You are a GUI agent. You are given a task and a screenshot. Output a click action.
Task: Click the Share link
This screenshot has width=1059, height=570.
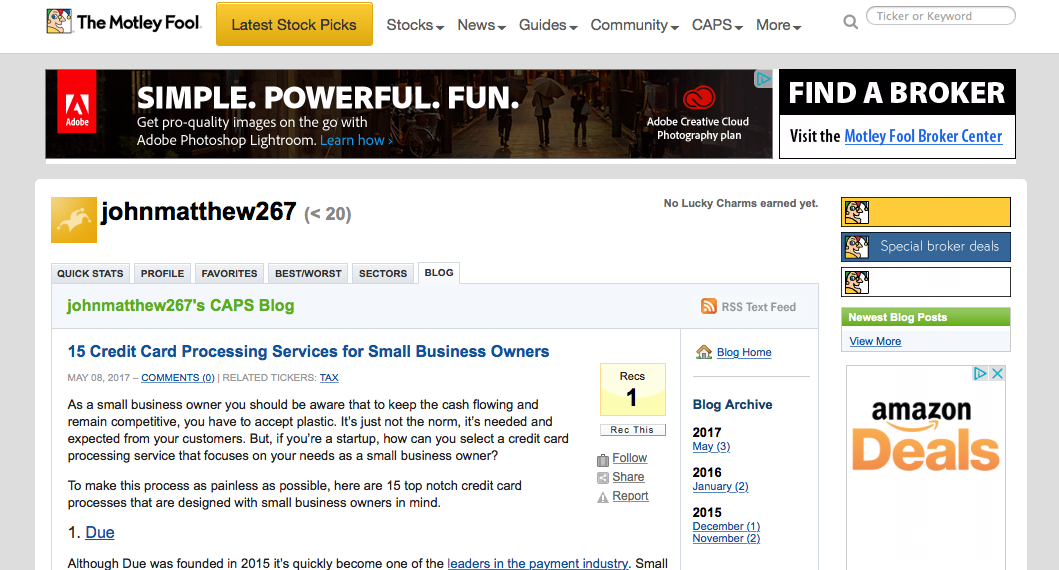click(628, 477)
